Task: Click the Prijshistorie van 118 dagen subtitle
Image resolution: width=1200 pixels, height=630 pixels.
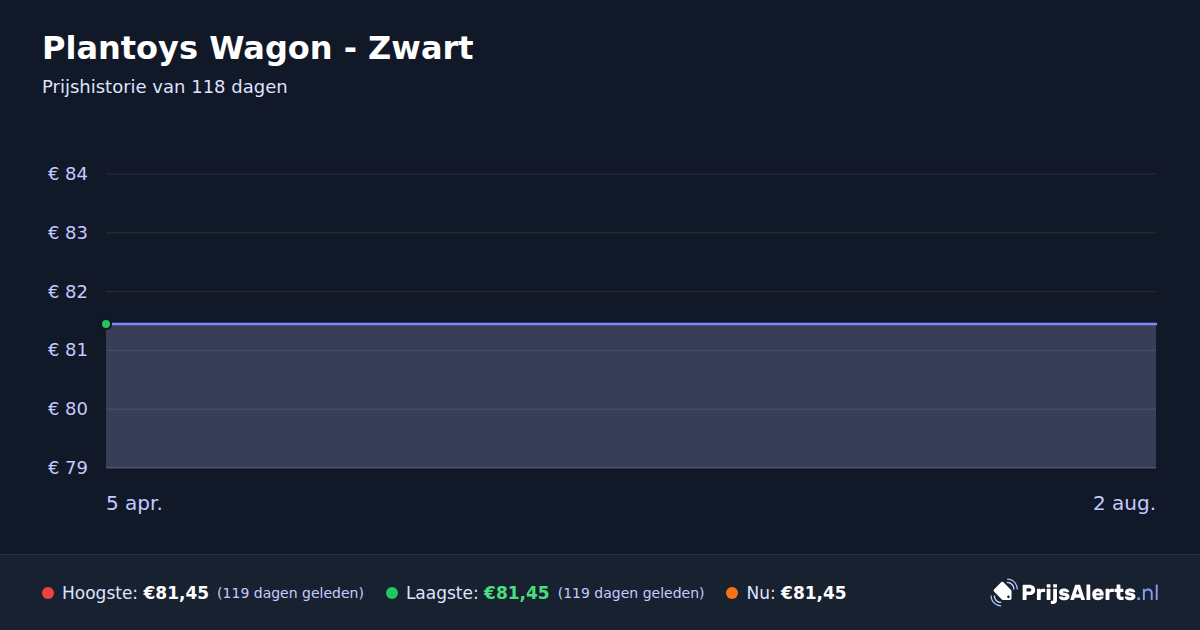Action: [x=165, y=87]
